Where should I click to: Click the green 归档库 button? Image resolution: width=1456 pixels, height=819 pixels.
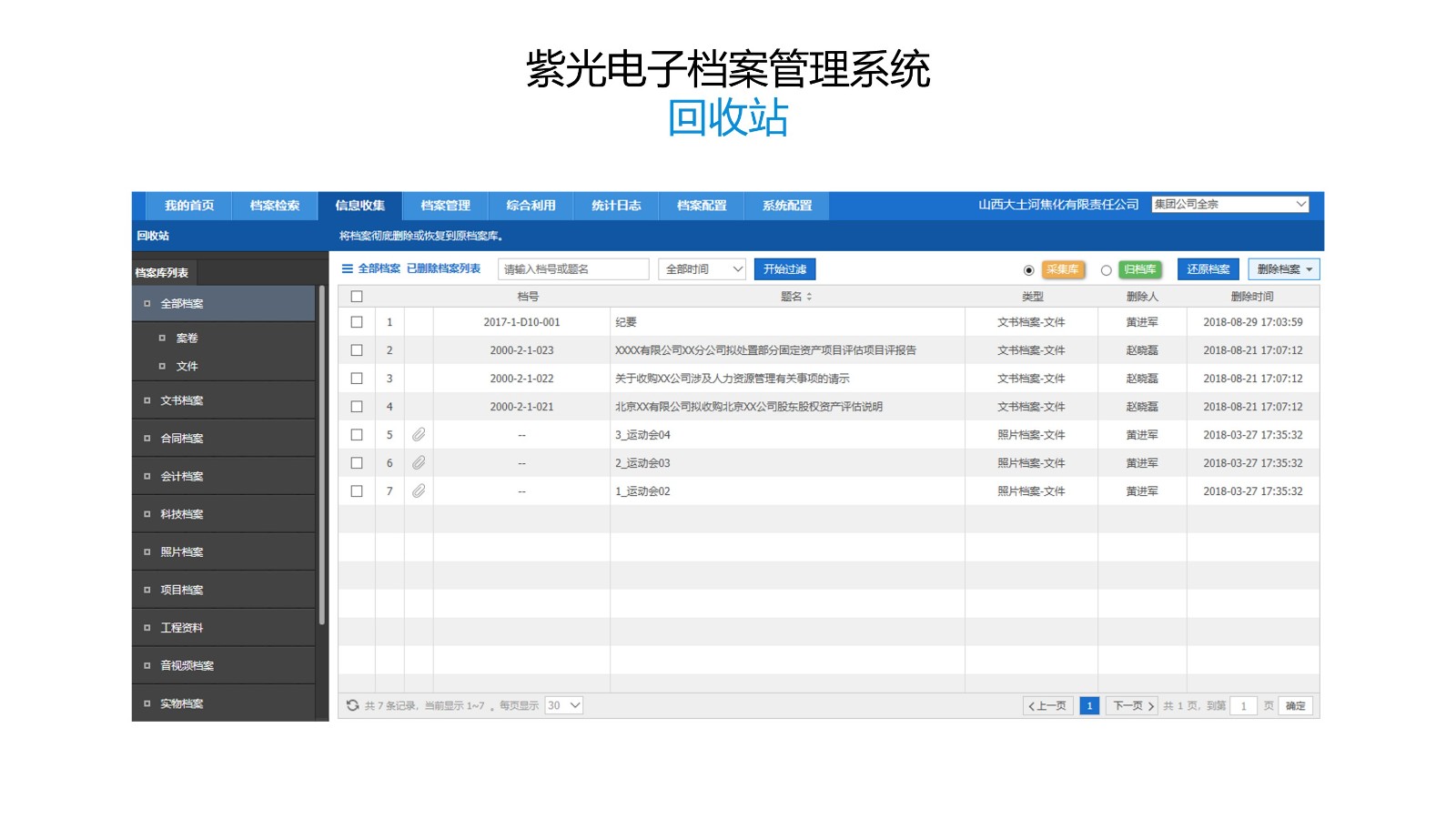click(x=1140, y=269)
